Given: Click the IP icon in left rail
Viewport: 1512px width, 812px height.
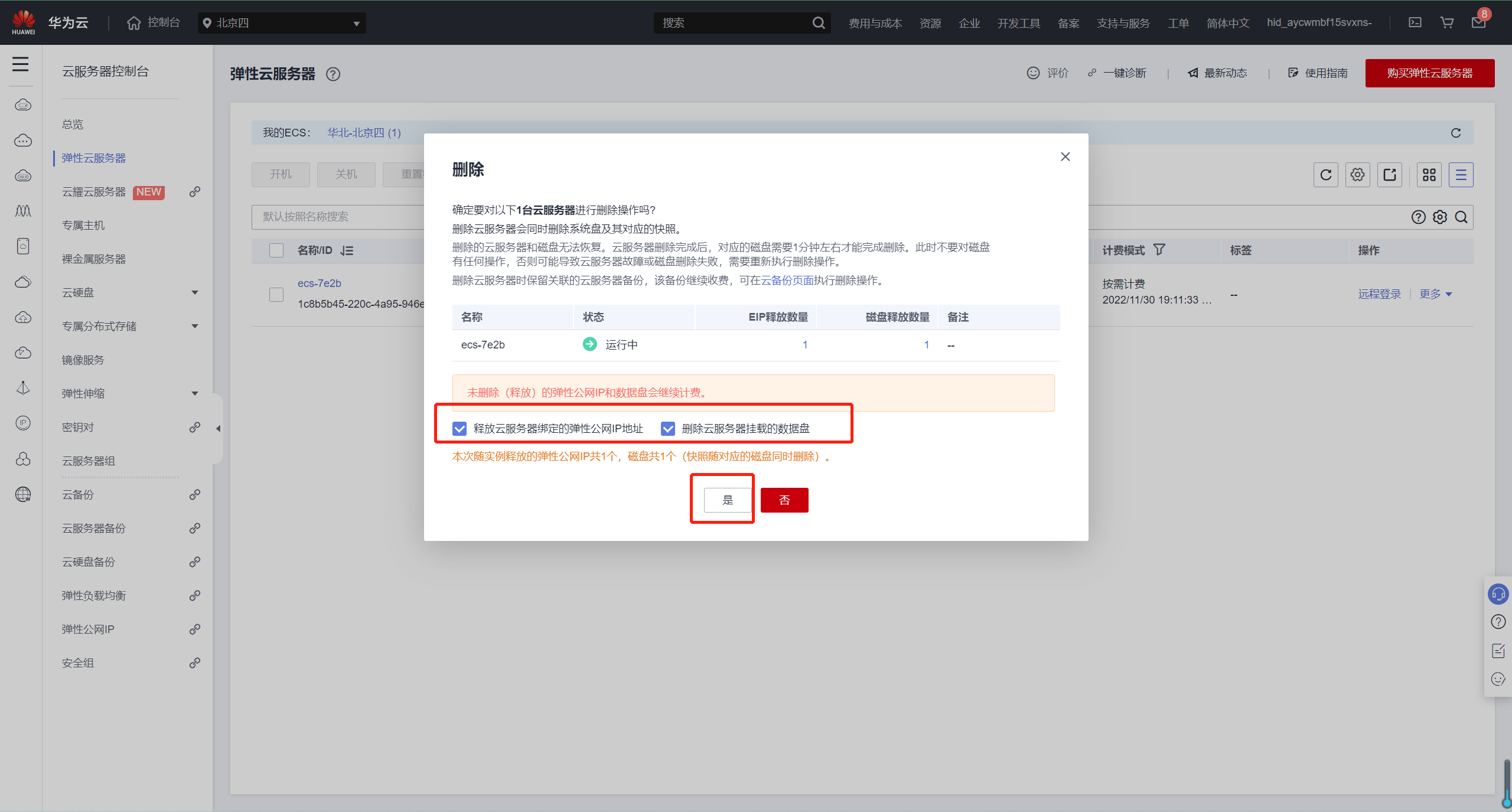Looking at the screenshot, I should click(x=23, y=423).
